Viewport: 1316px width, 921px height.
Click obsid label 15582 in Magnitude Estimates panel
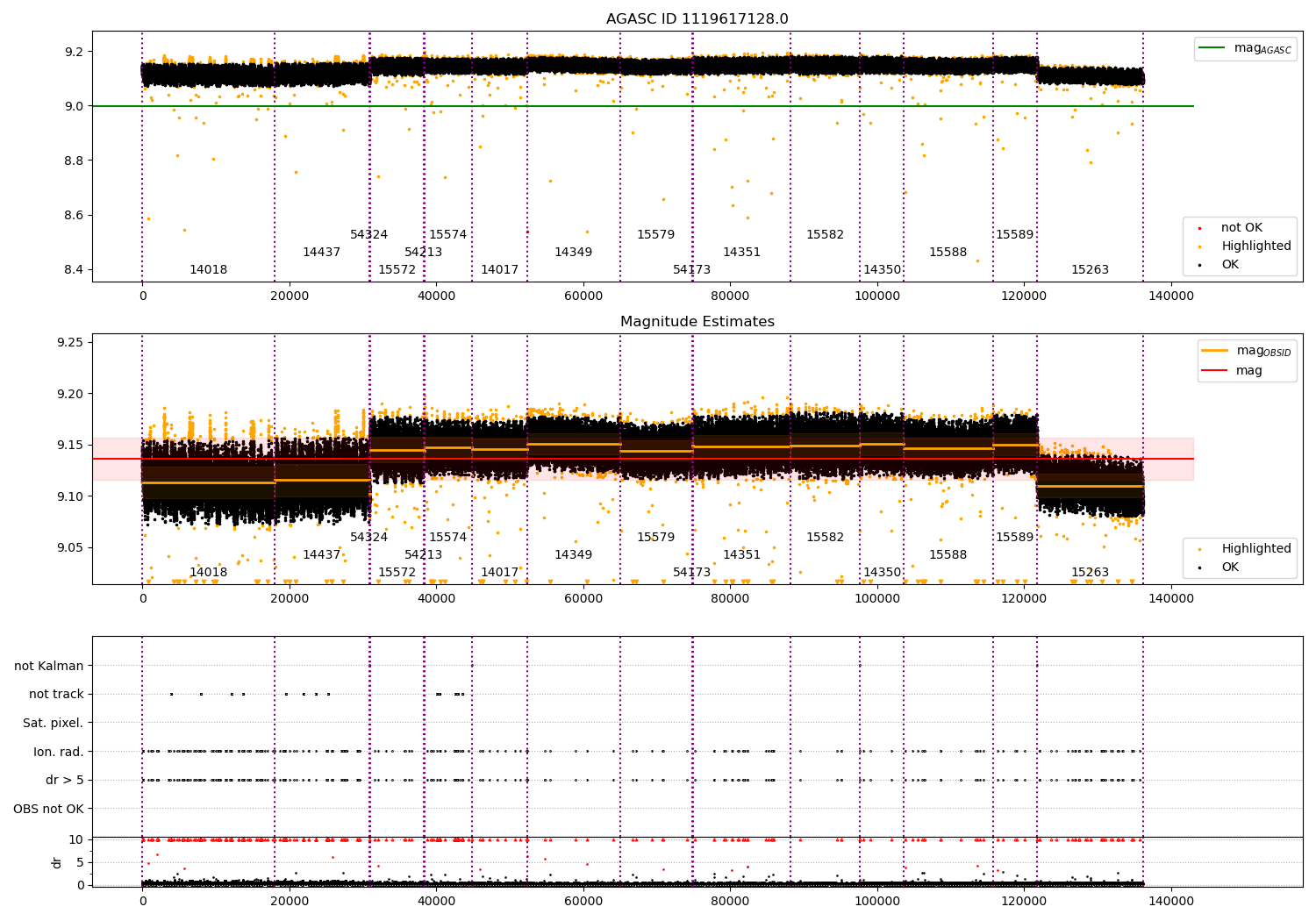point(825,538)
